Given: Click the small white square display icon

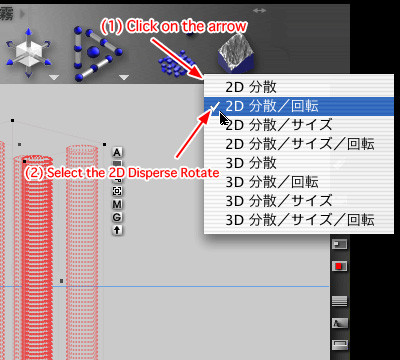Looking at the screenshot, I should click(339, 244).
